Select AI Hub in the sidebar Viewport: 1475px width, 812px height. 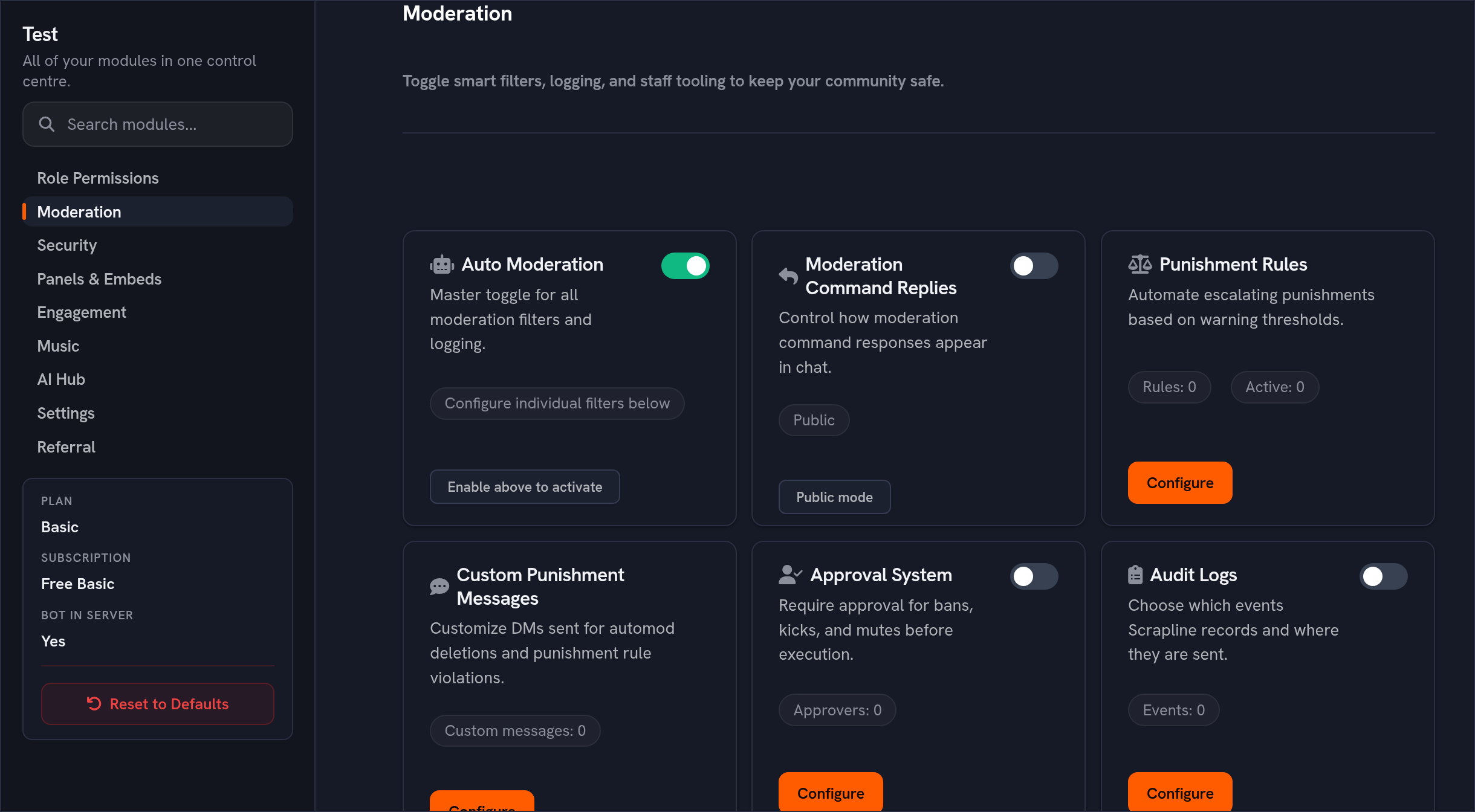158,379
